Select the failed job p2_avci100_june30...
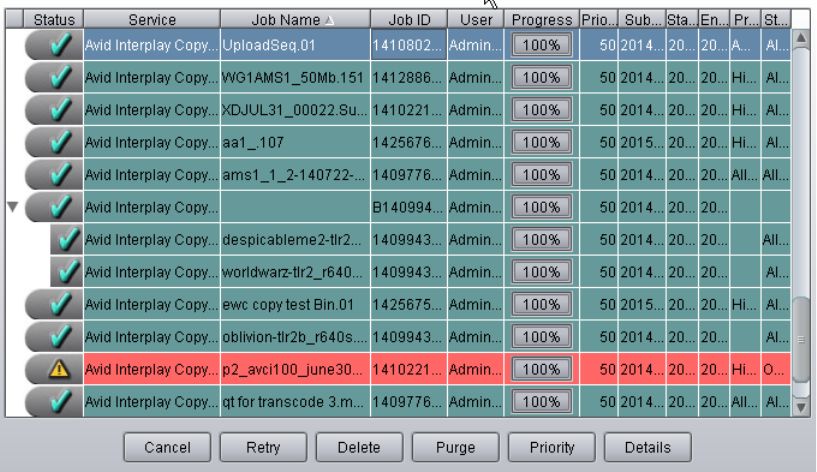Viewport: 817px width, 472px height. pos(295,369)
